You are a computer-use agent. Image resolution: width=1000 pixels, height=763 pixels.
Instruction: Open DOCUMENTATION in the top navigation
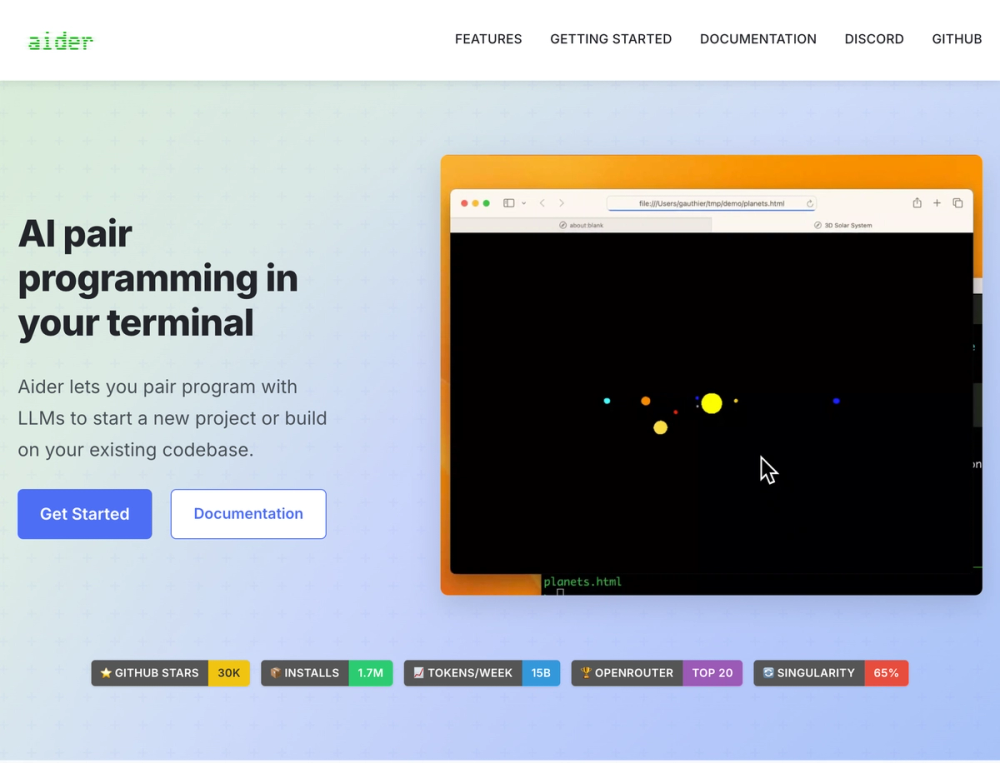tap(758, 39)
